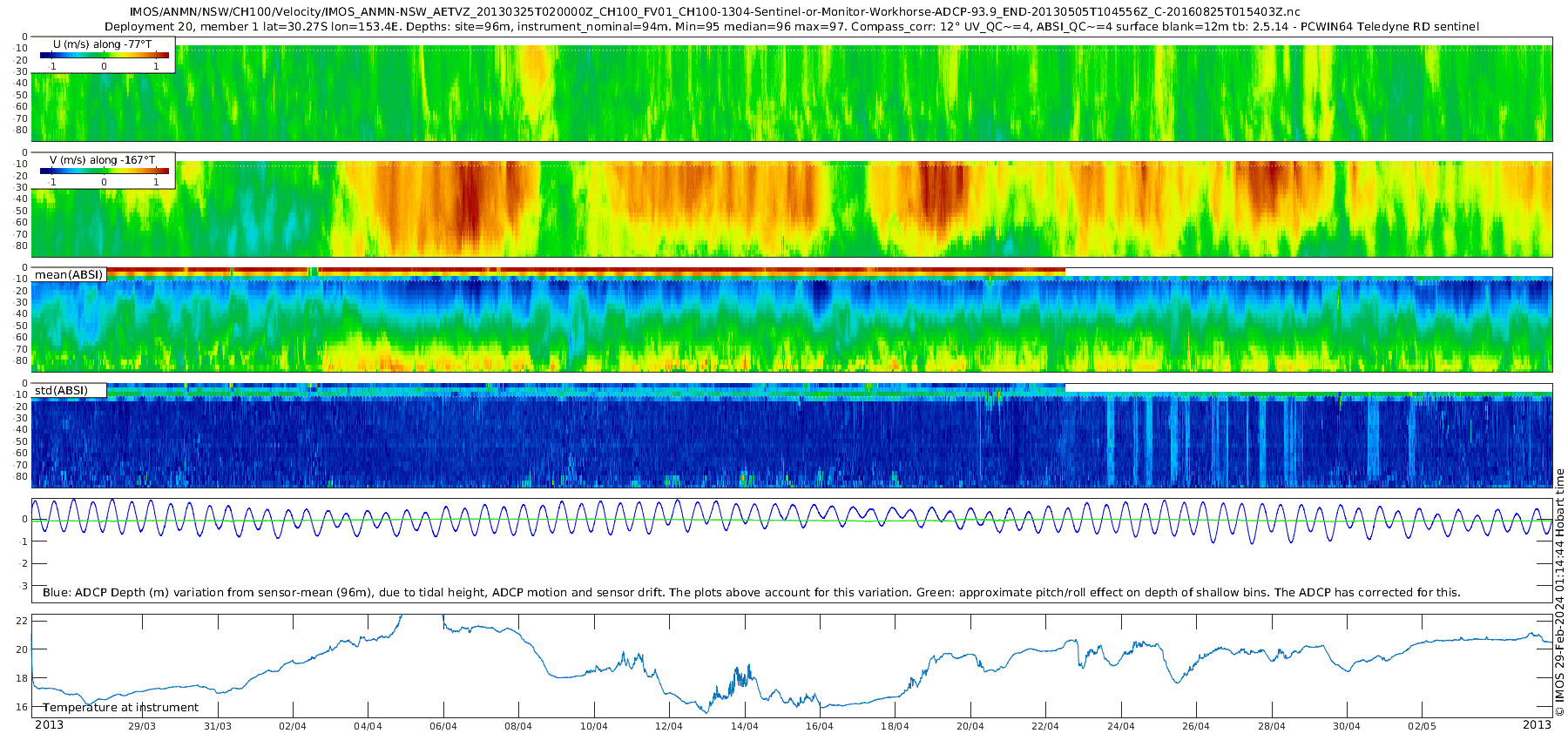
Task: Click the 16/04 date tick label
Action: coord(820,726)
